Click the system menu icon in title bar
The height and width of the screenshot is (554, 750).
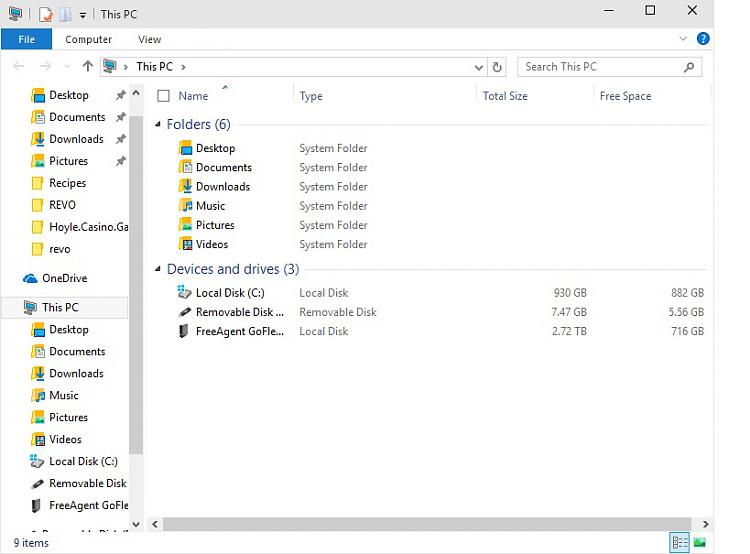click(15, 14)
